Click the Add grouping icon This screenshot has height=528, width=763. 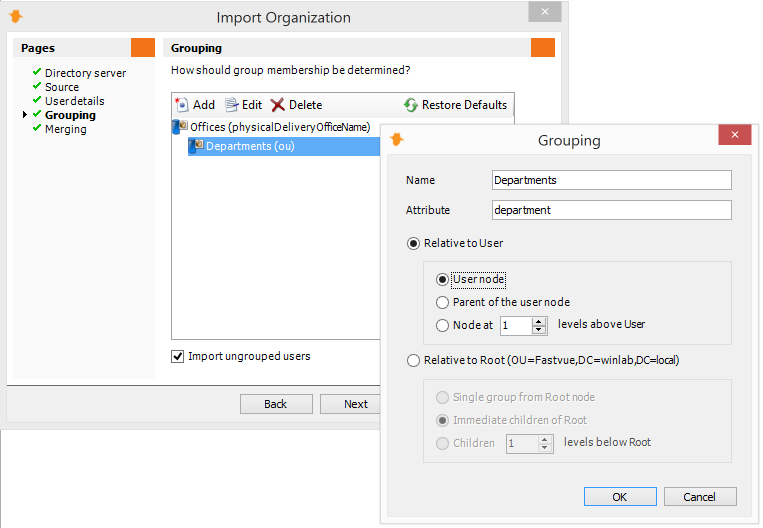[x=182, y=105]
